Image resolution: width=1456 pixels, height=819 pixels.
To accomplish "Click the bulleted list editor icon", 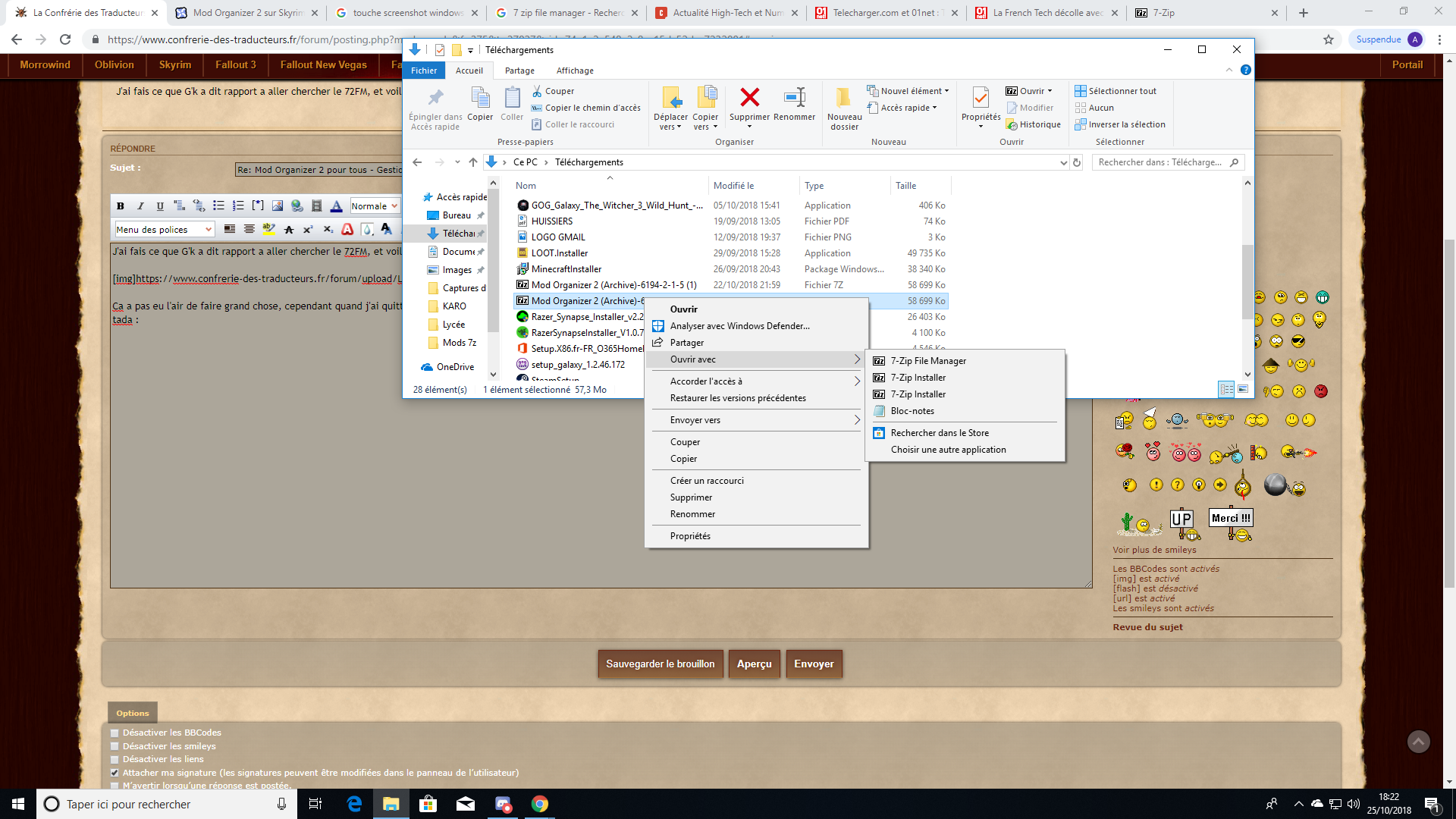I will 218,206.
